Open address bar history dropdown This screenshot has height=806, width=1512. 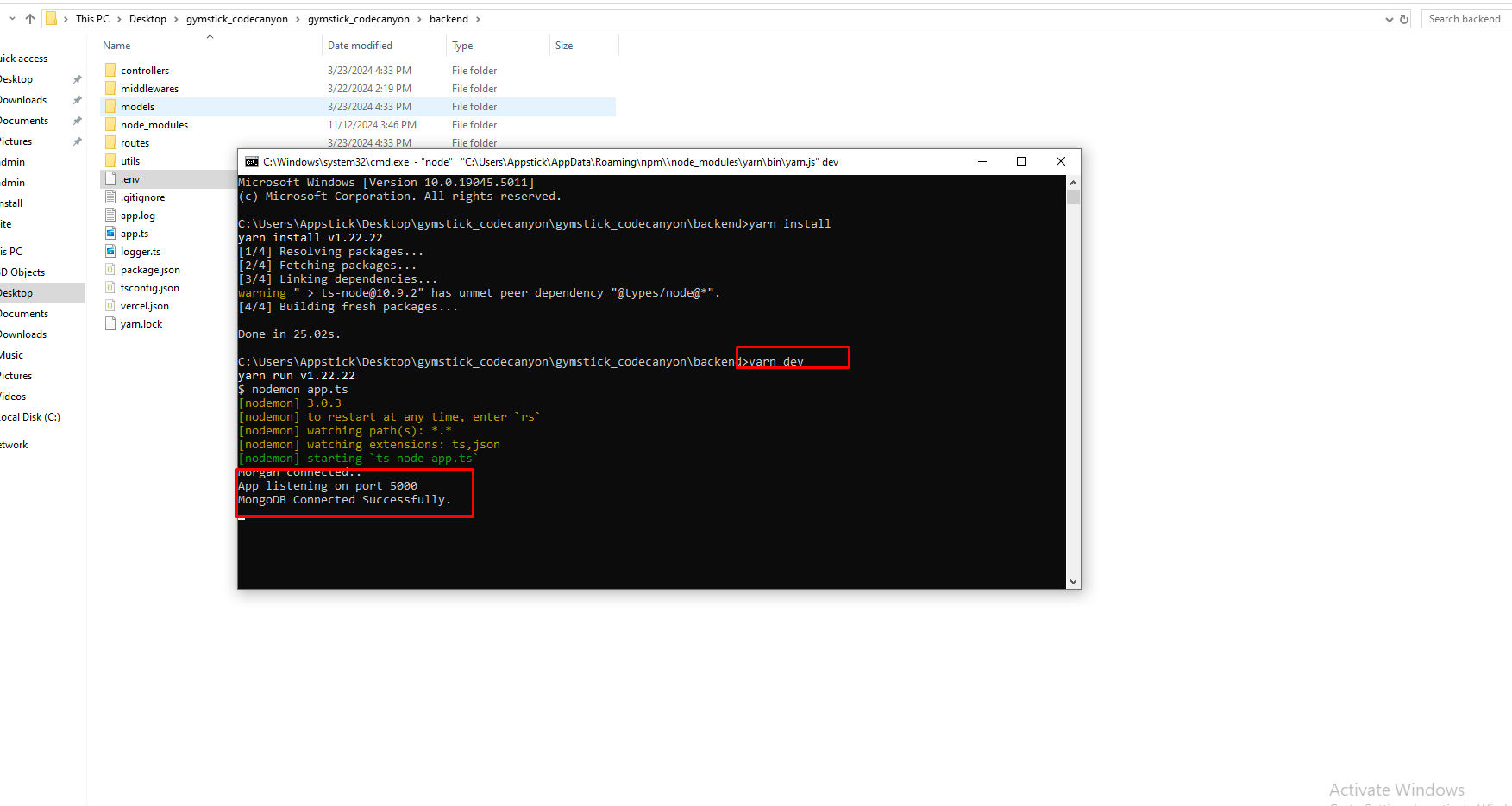click(1389, 19)
